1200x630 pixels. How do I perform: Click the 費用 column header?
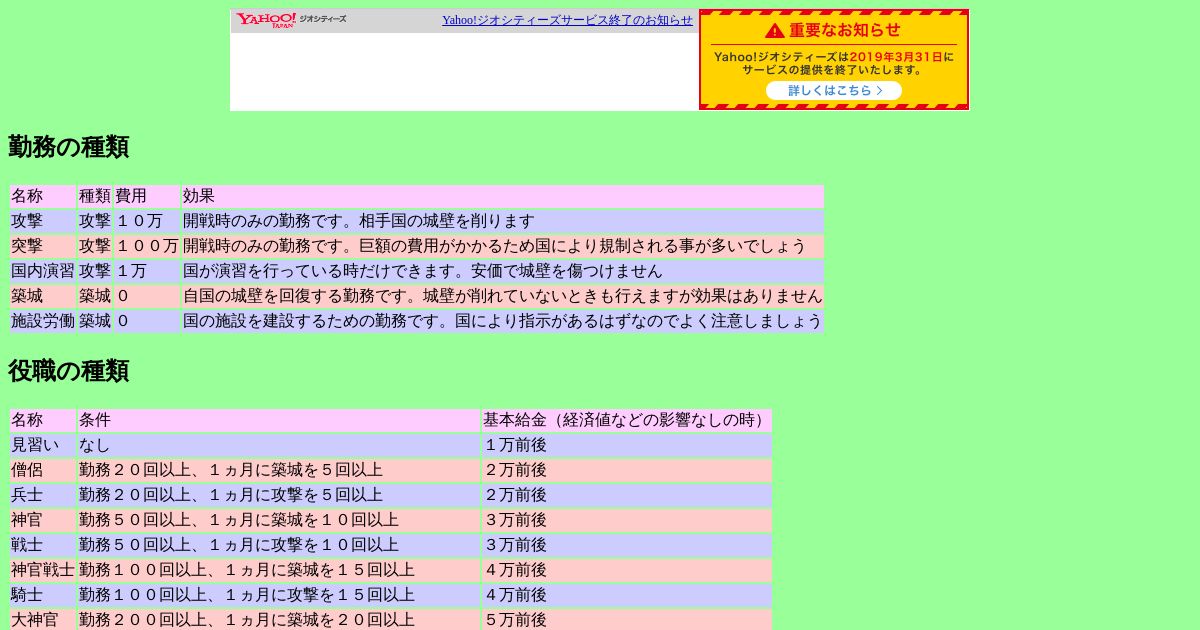[147, 196]
